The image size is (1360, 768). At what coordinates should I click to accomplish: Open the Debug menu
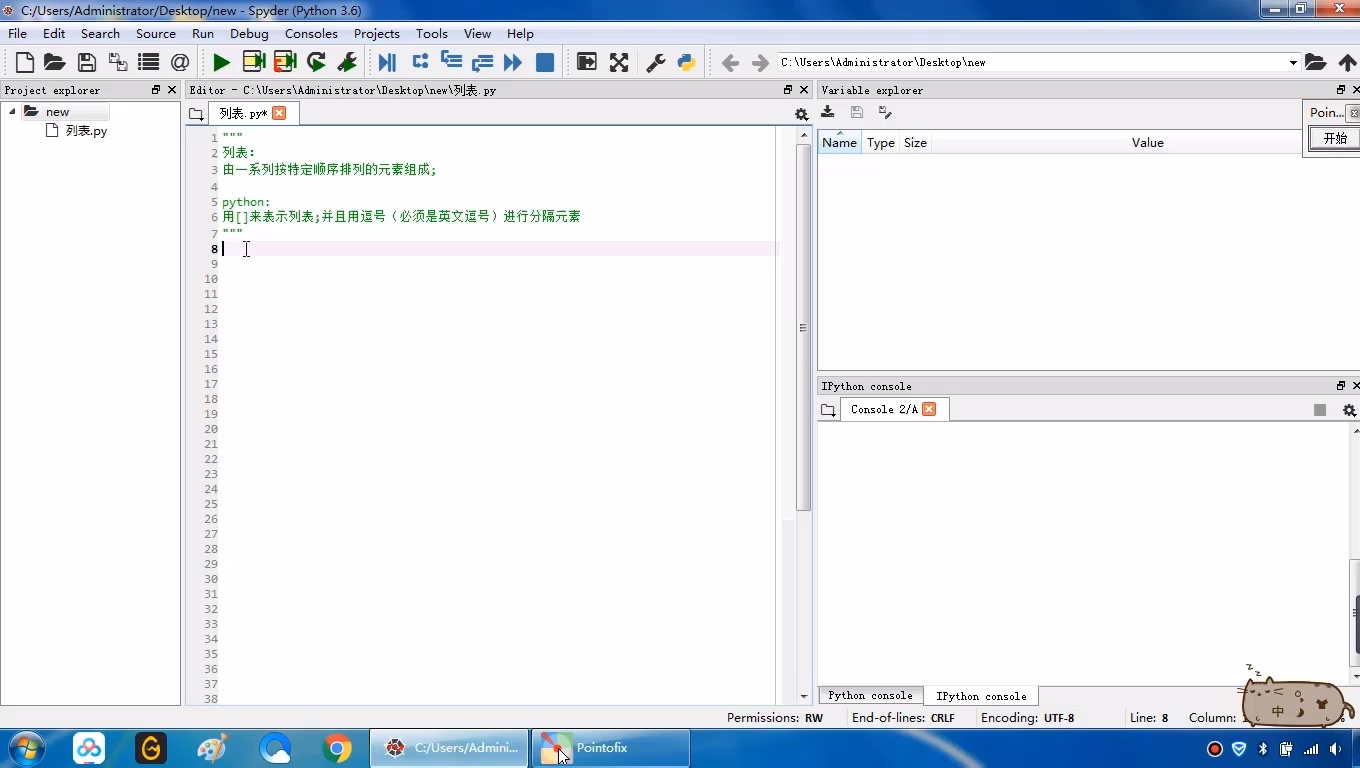click(249, 33)
